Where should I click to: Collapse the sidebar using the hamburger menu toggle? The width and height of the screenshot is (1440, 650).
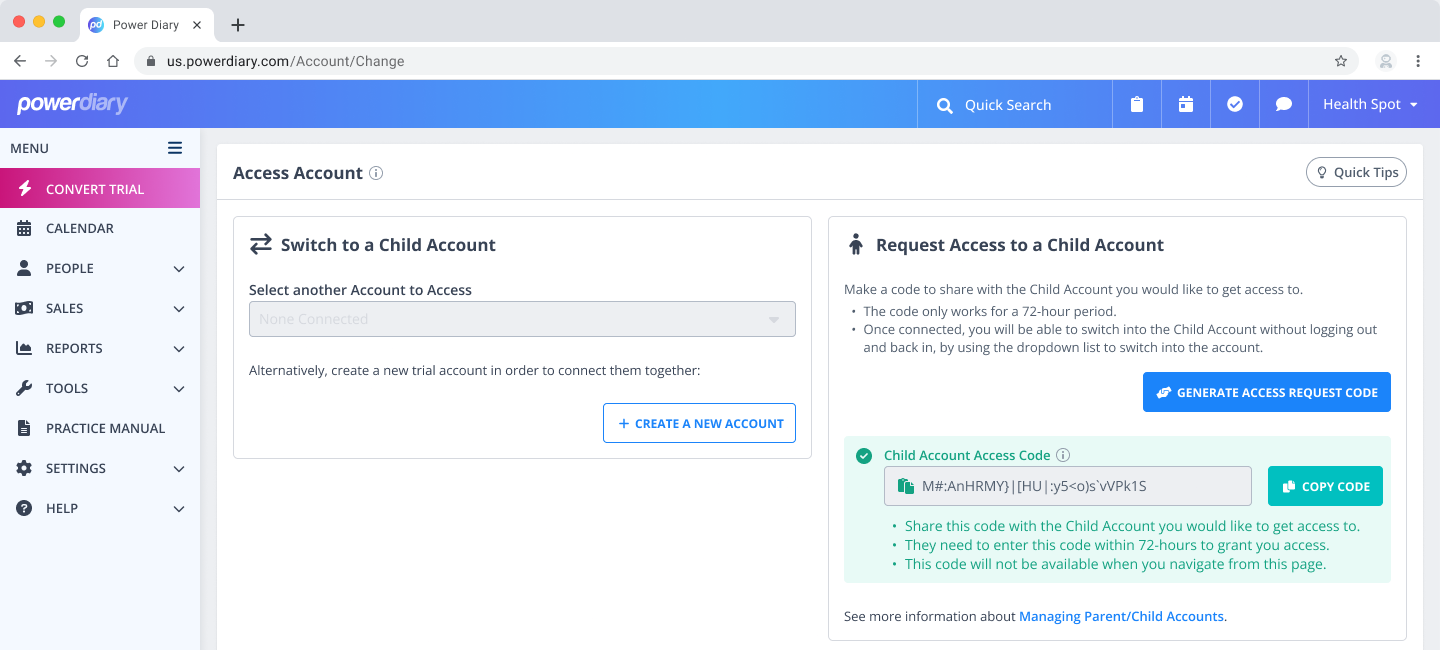pos(175,148)
